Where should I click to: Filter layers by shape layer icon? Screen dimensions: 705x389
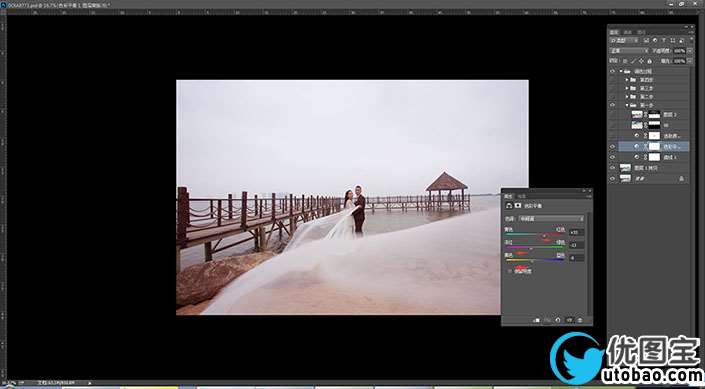pos(673,40)
